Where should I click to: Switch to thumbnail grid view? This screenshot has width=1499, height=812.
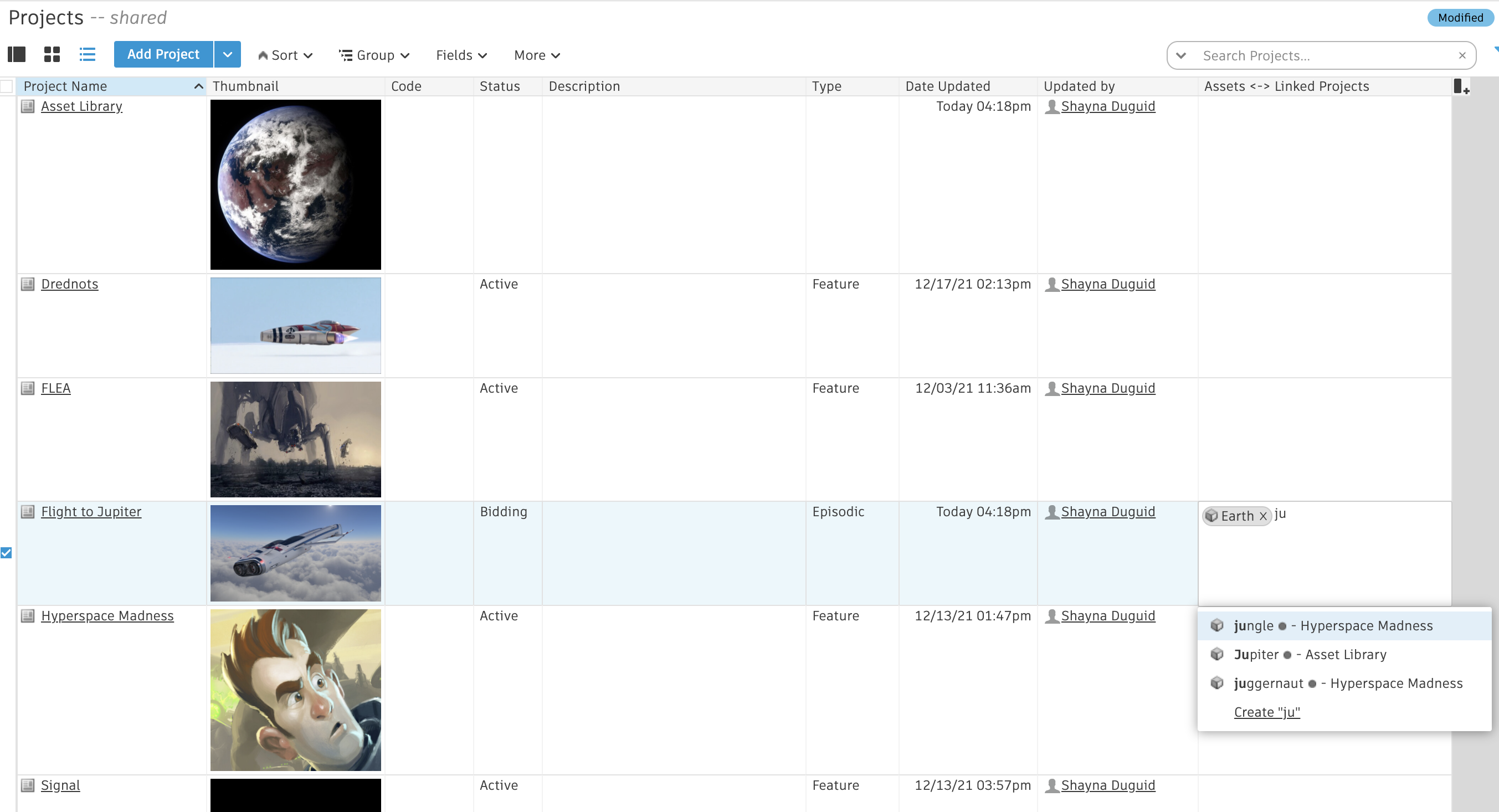[52, 55]
